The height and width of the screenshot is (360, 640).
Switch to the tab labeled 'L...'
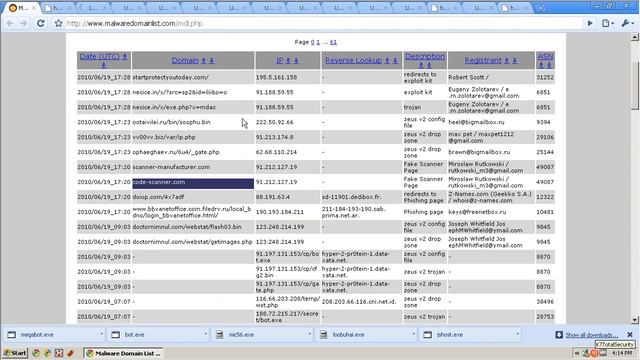coord(95,8)
